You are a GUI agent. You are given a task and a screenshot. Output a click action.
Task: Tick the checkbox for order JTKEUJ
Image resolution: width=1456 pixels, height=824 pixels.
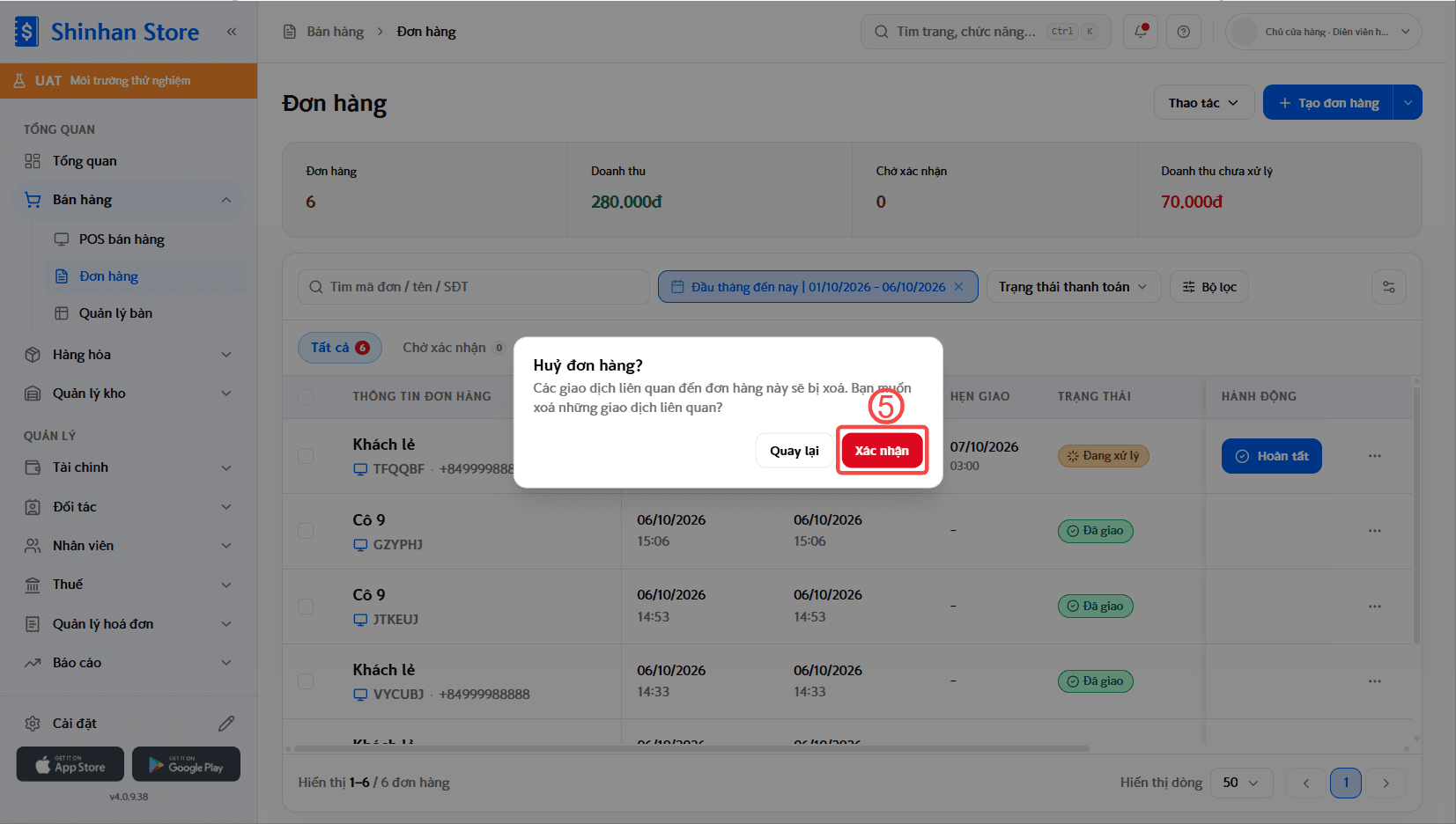[306, 607]
